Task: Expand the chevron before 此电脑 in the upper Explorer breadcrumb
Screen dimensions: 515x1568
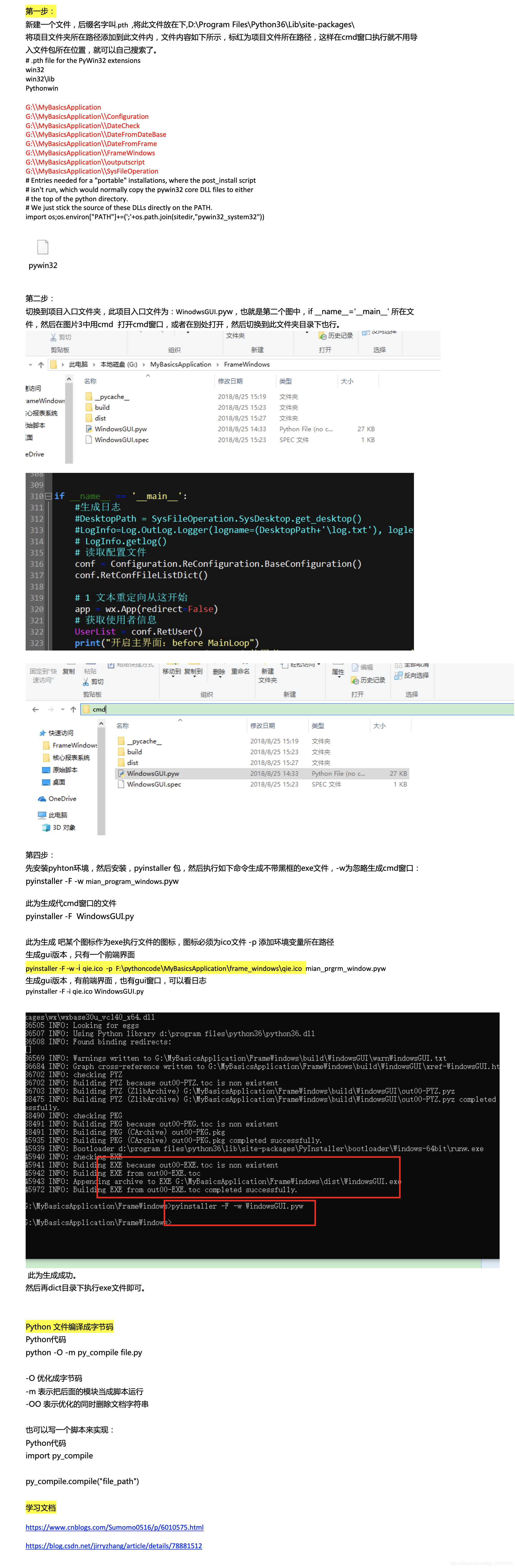Action: pyautogui.click(x=63, y=365)
